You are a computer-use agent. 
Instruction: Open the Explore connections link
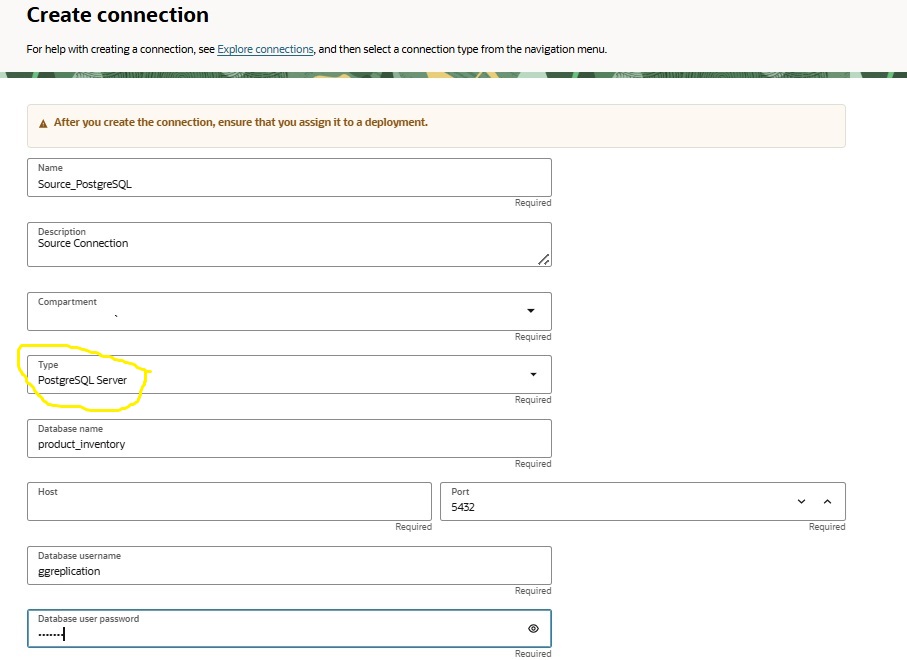pos(265,49)
